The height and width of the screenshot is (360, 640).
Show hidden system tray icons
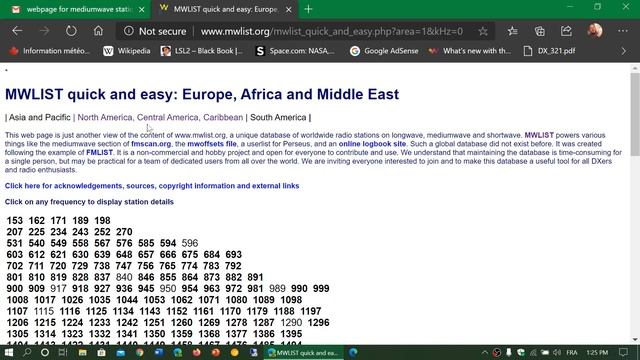pyautogui.click(x=484, y=353)
